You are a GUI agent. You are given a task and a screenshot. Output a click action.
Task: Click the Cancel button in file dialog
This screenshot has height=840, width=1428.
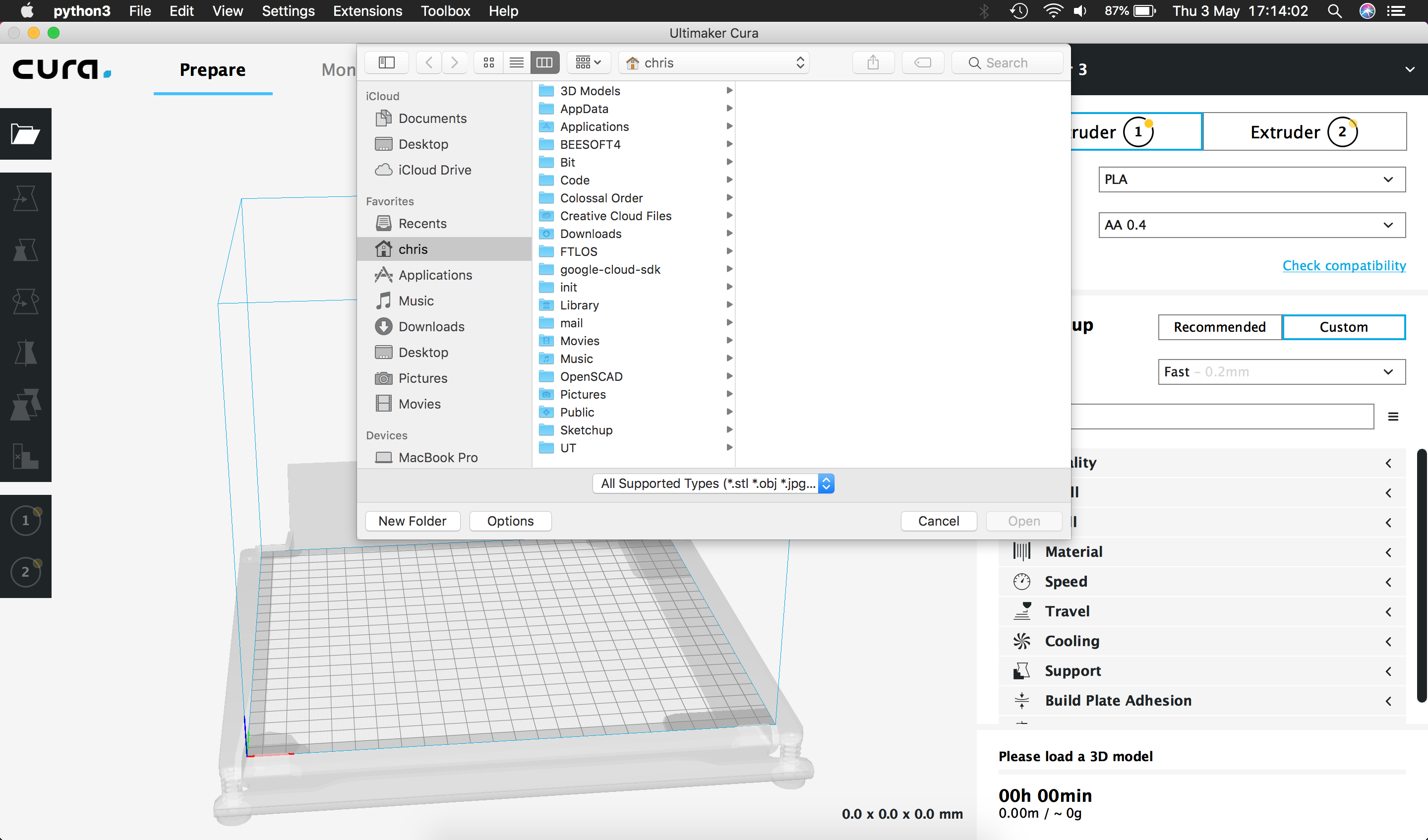pyautogui.click(x=939, y=521)
